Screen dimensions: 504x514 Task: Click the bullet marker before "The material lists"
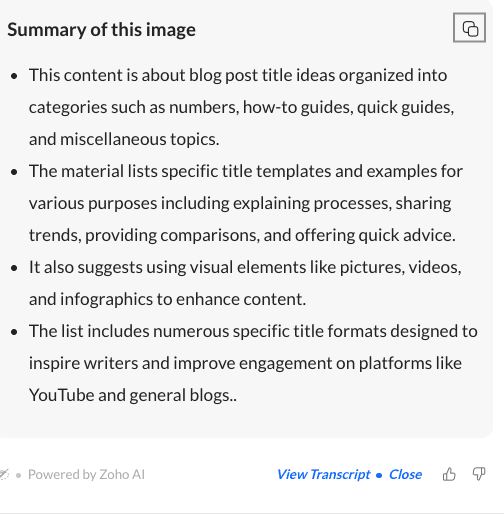click(x=14, y=172)
